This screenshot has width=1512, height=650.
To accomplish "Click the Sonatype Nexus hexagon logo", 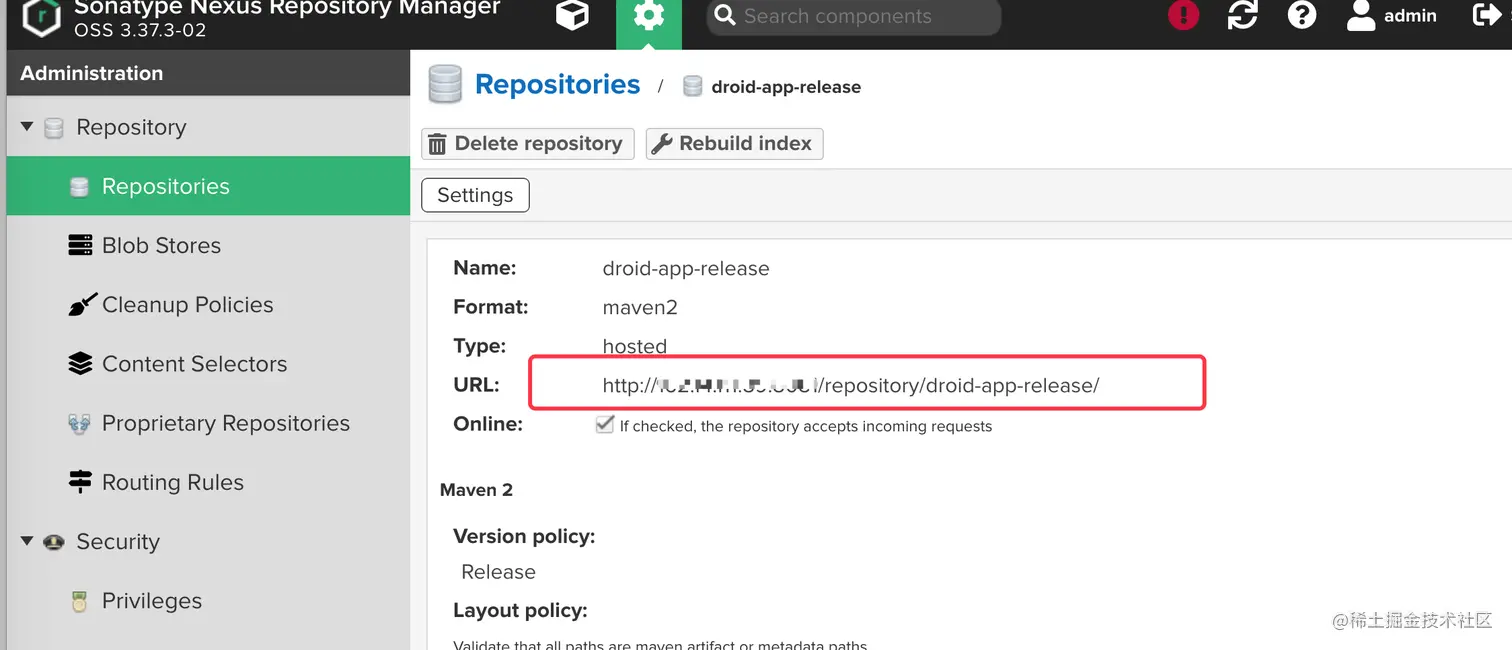I will (41, 17).
